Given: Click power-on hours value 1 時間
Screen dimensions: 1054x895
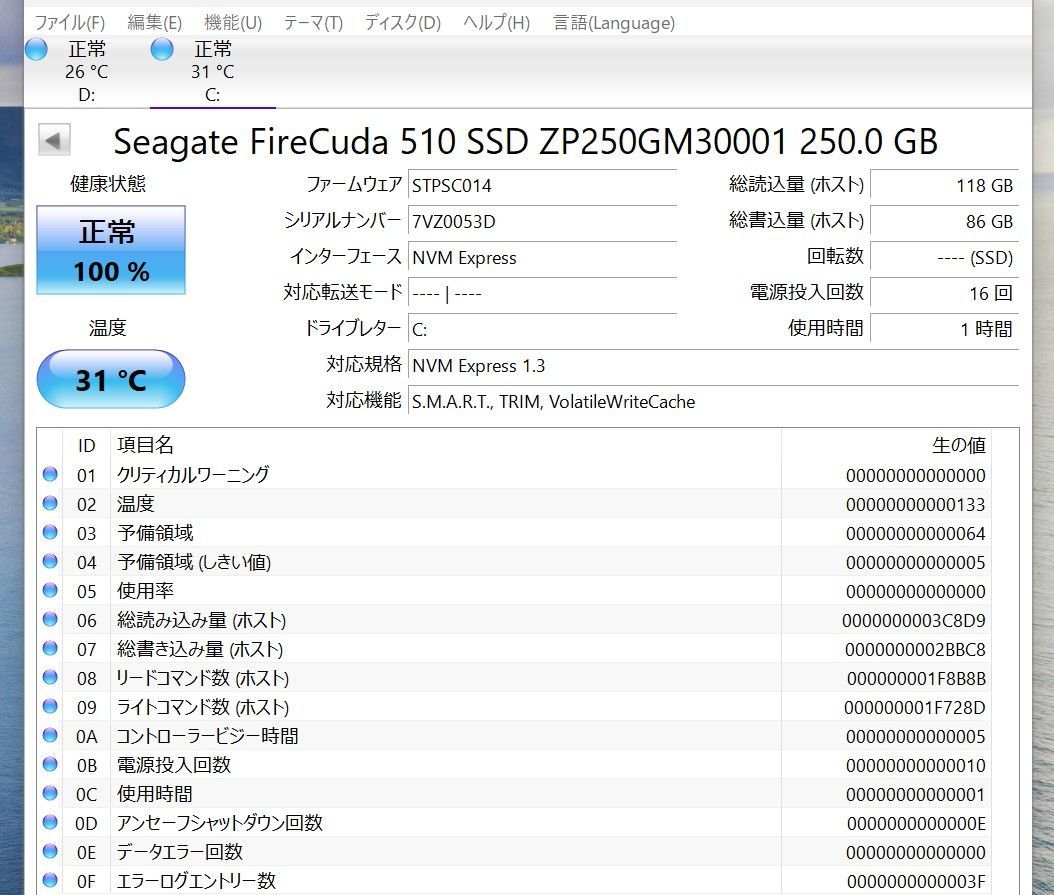Looking at the screenshot, I should click(x=944, y=329).
